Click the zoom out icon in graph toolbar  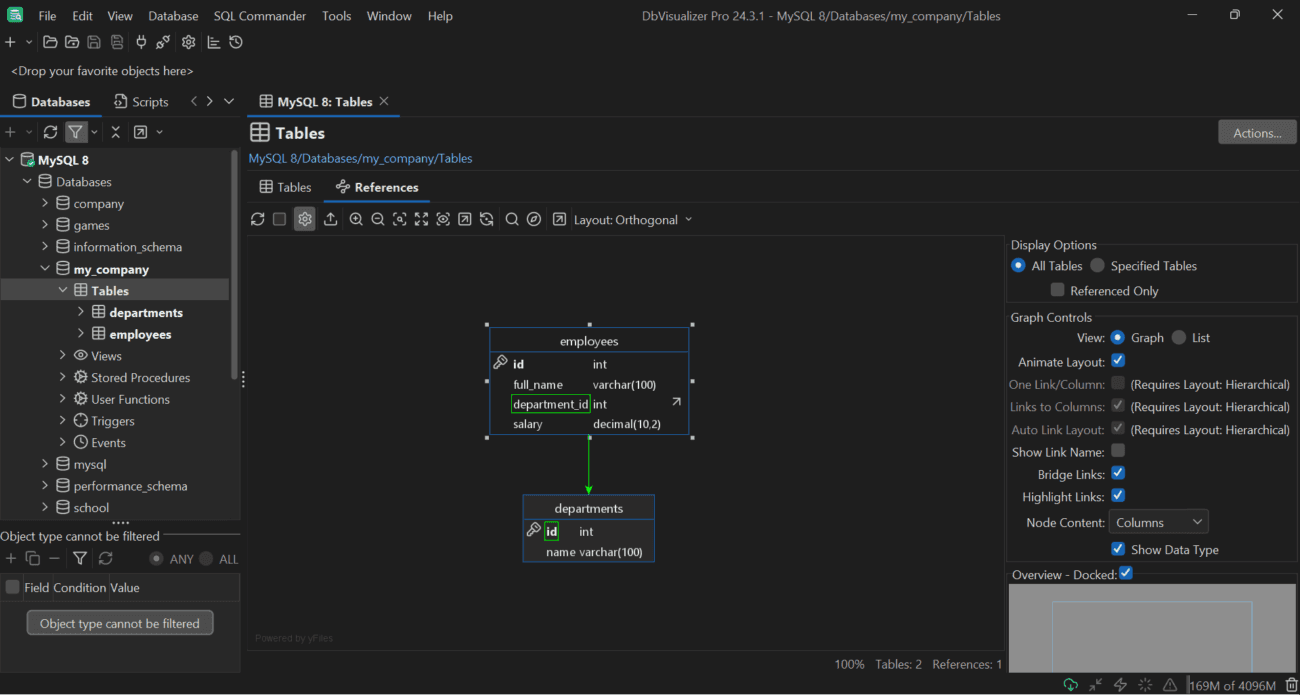(378, 220)
